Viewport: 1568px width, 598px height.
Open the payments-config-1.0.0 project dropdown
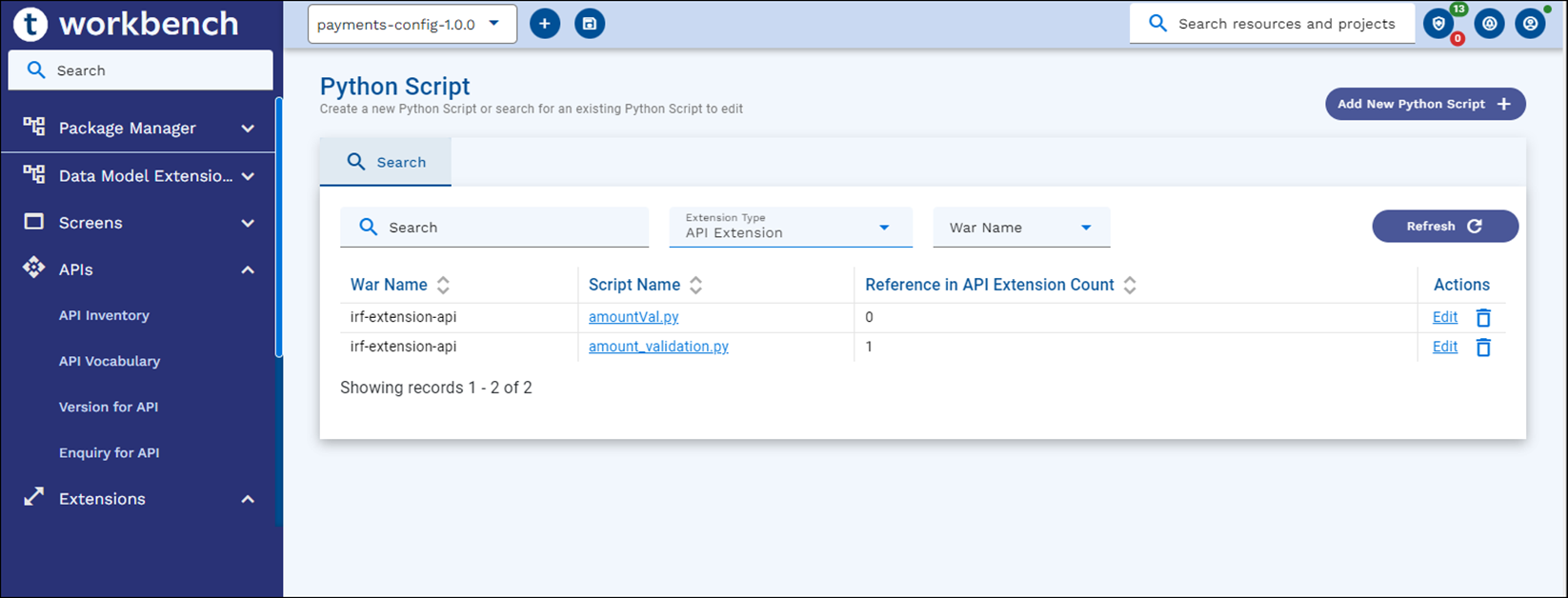point(412,24)
